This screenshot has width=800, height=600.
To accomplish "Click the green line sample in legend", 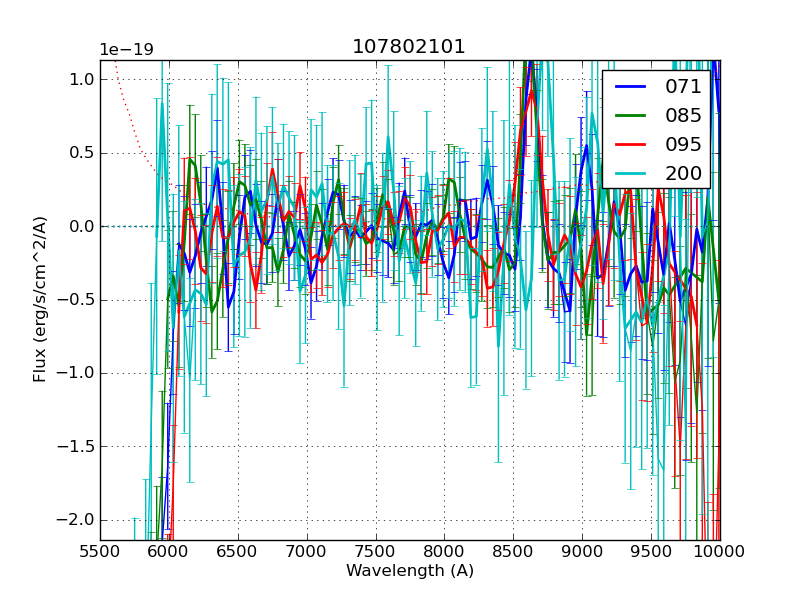I will point(631,115).
